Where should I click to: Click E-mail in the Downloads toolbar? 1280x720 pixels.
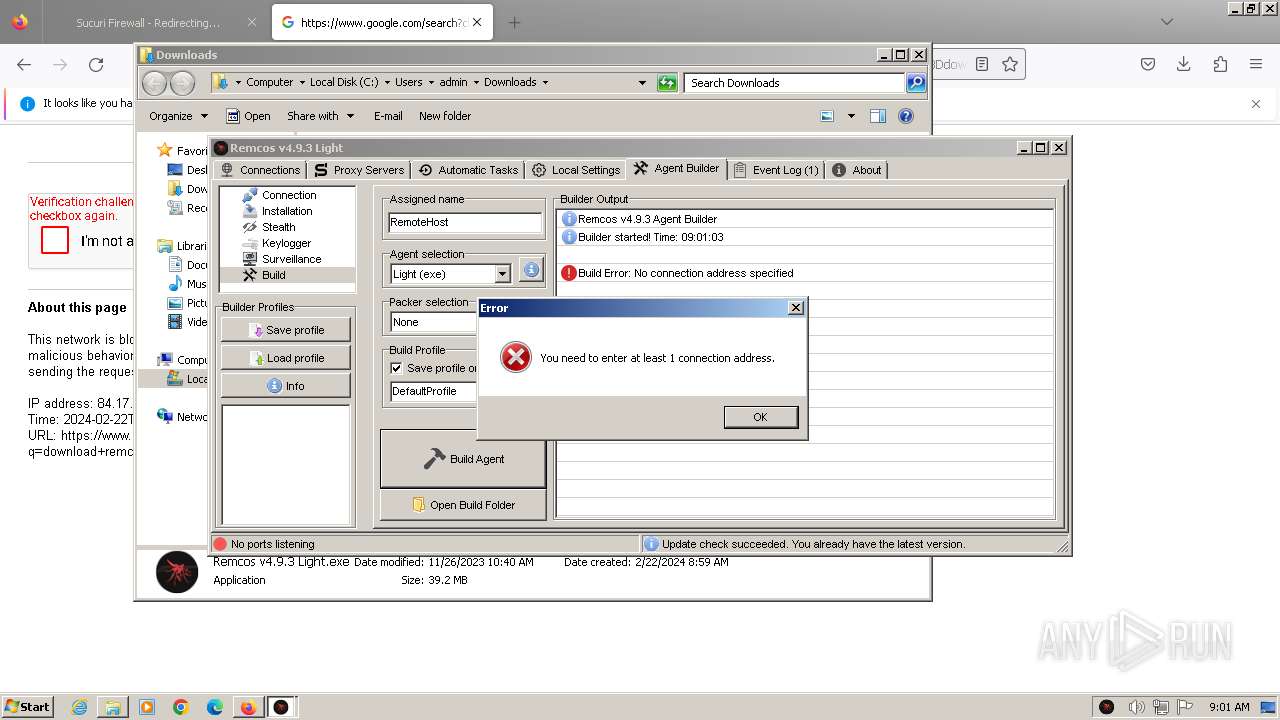click(388, 116)
